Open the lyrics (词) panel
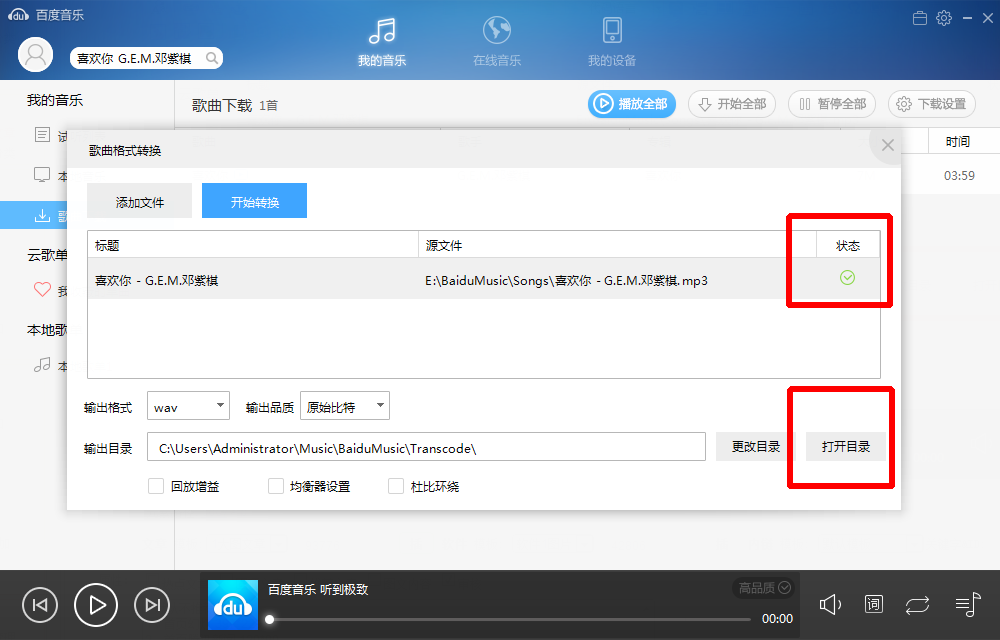 pyautogui.click(x=873, y=604)
